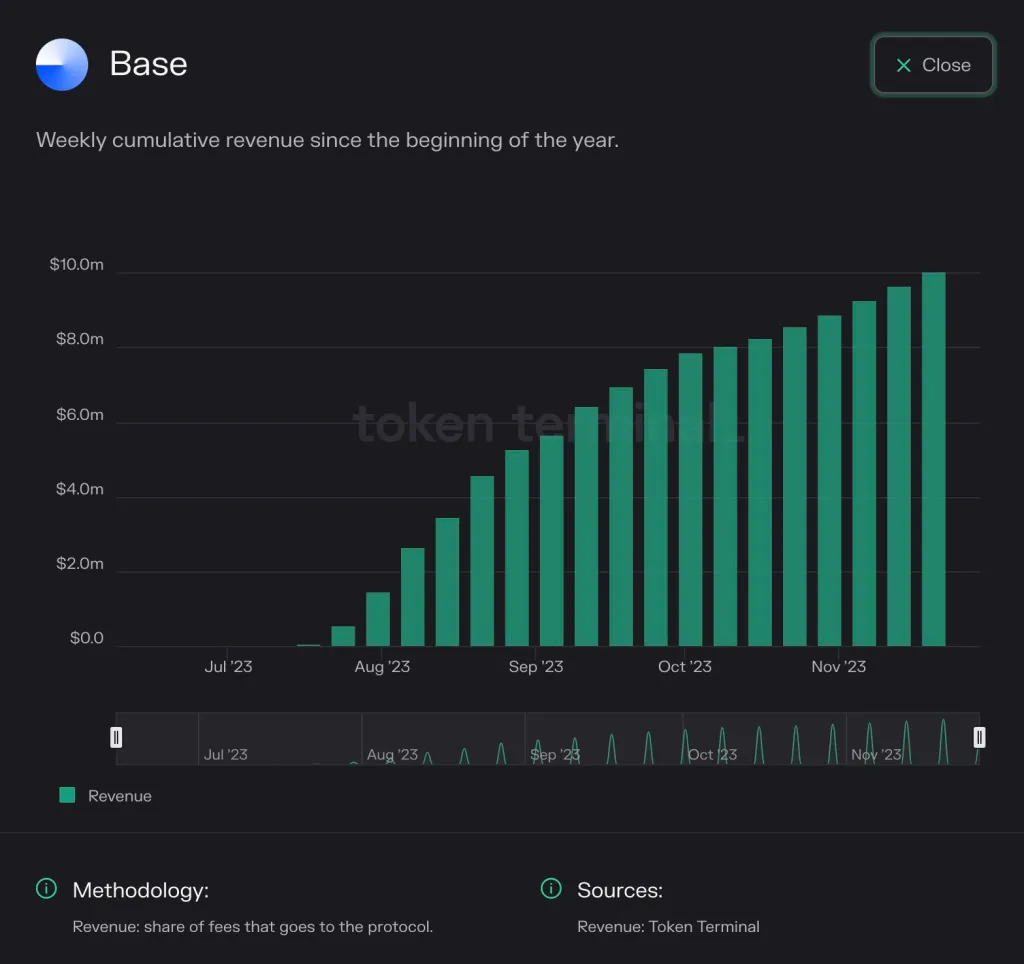Grab the left range selector handle
Screen dimensions: 1024x964
point(116,738)
